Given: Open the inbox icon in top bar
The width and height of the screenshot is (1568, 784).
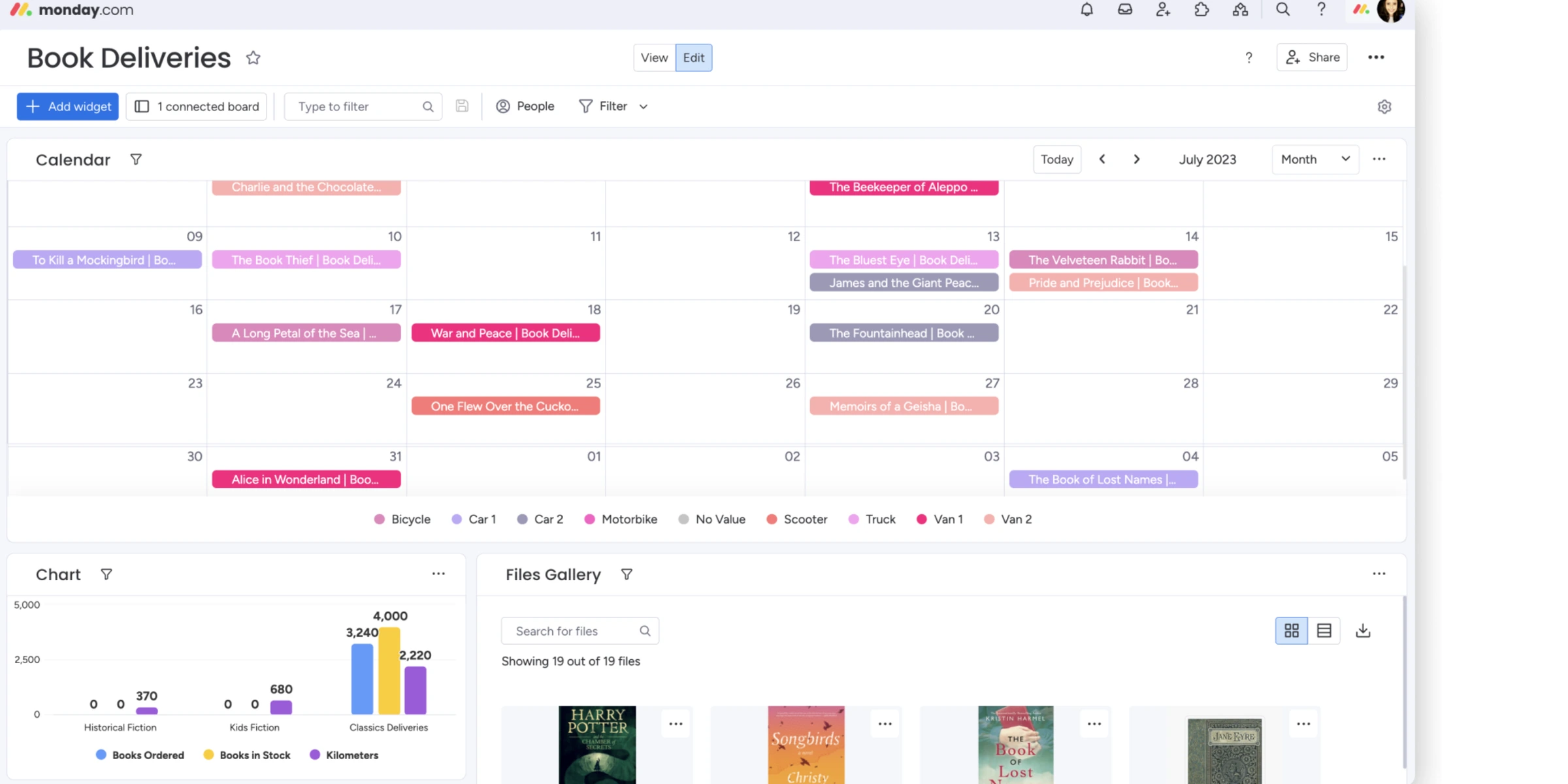Looking at the screenshot, I should 1125,10.
